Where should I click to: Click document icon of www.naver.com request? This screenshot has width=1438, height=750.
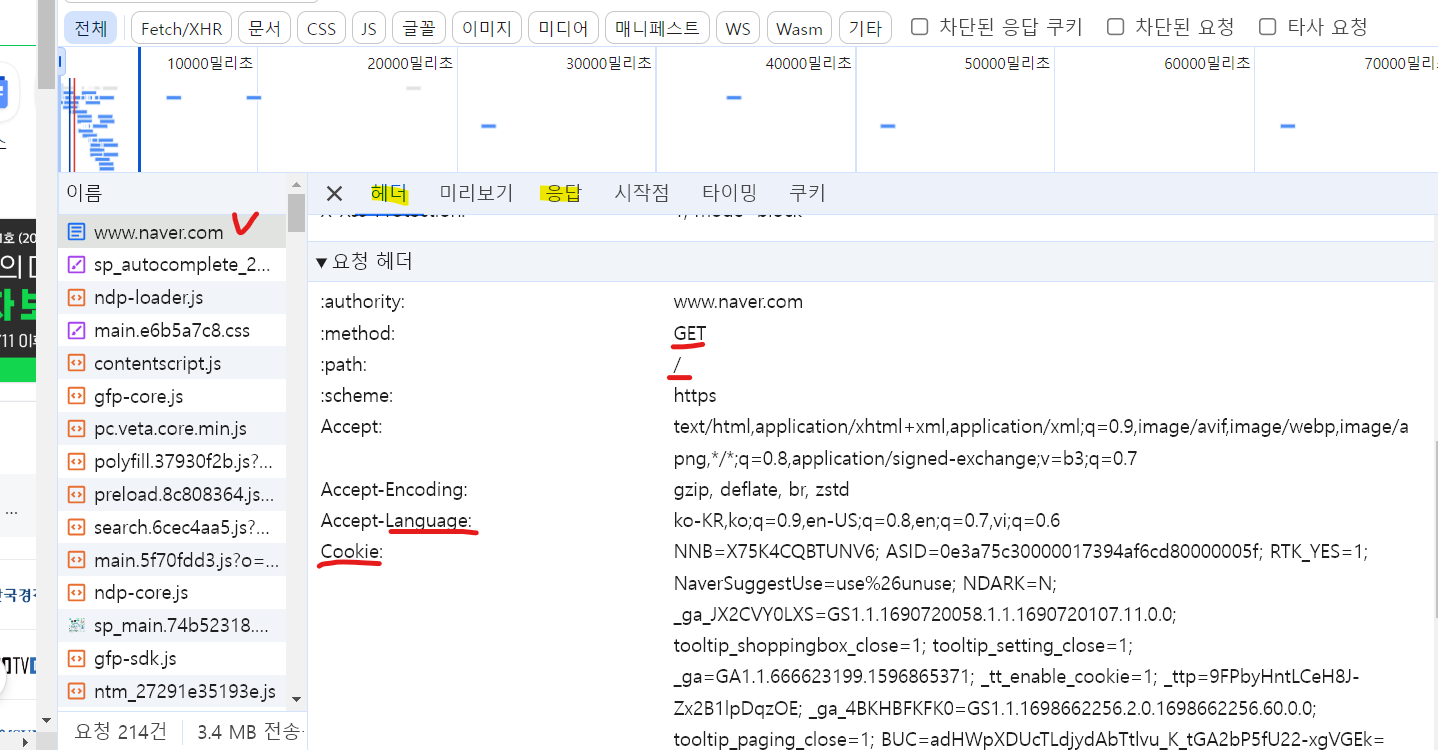tap(76, 232)
